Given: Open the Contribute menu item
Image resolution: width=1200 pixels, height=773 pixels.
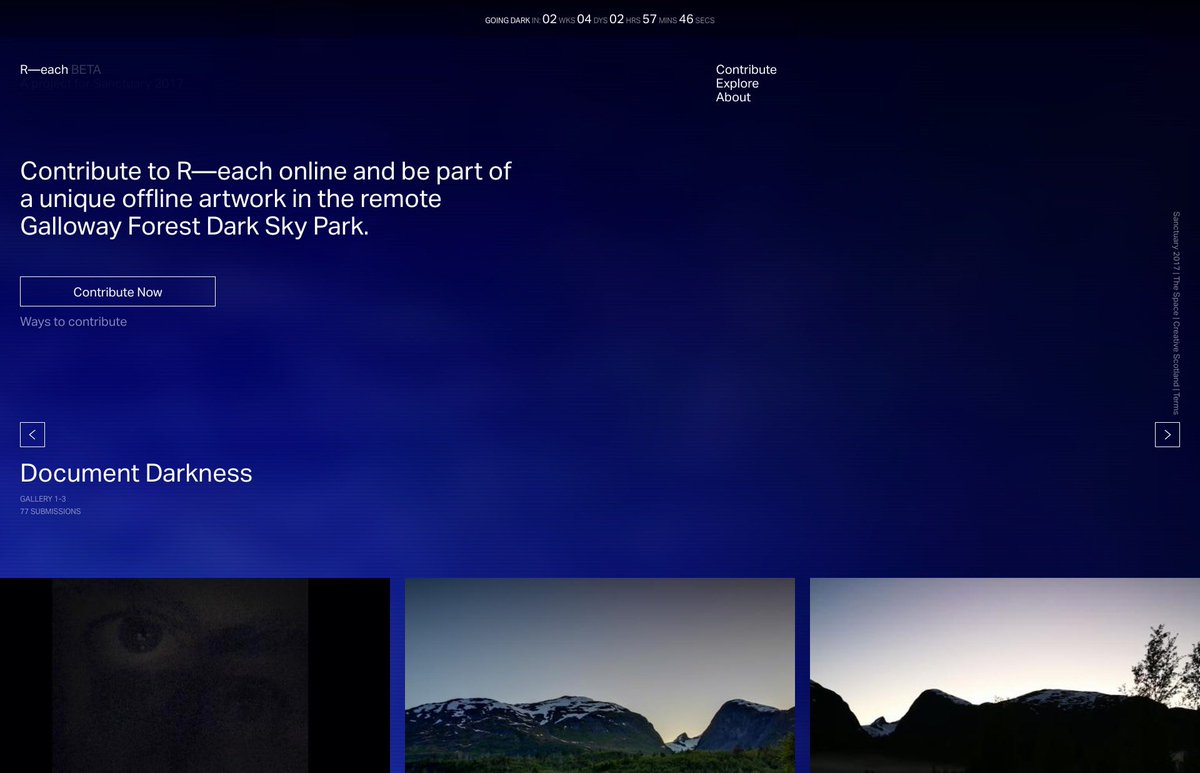Looking at the screenshot, I should [x=746, y=69].
